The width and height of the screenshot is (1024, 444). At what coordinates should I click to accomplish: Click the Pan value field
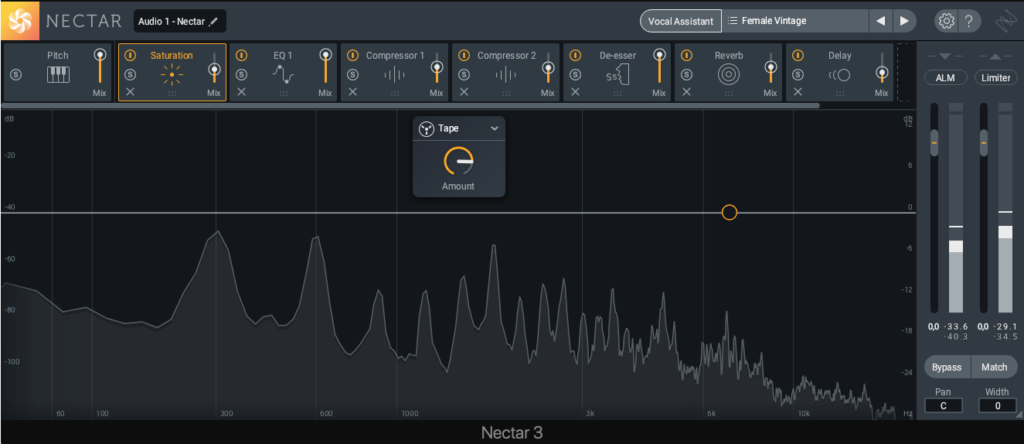click(x=943, y=405)
